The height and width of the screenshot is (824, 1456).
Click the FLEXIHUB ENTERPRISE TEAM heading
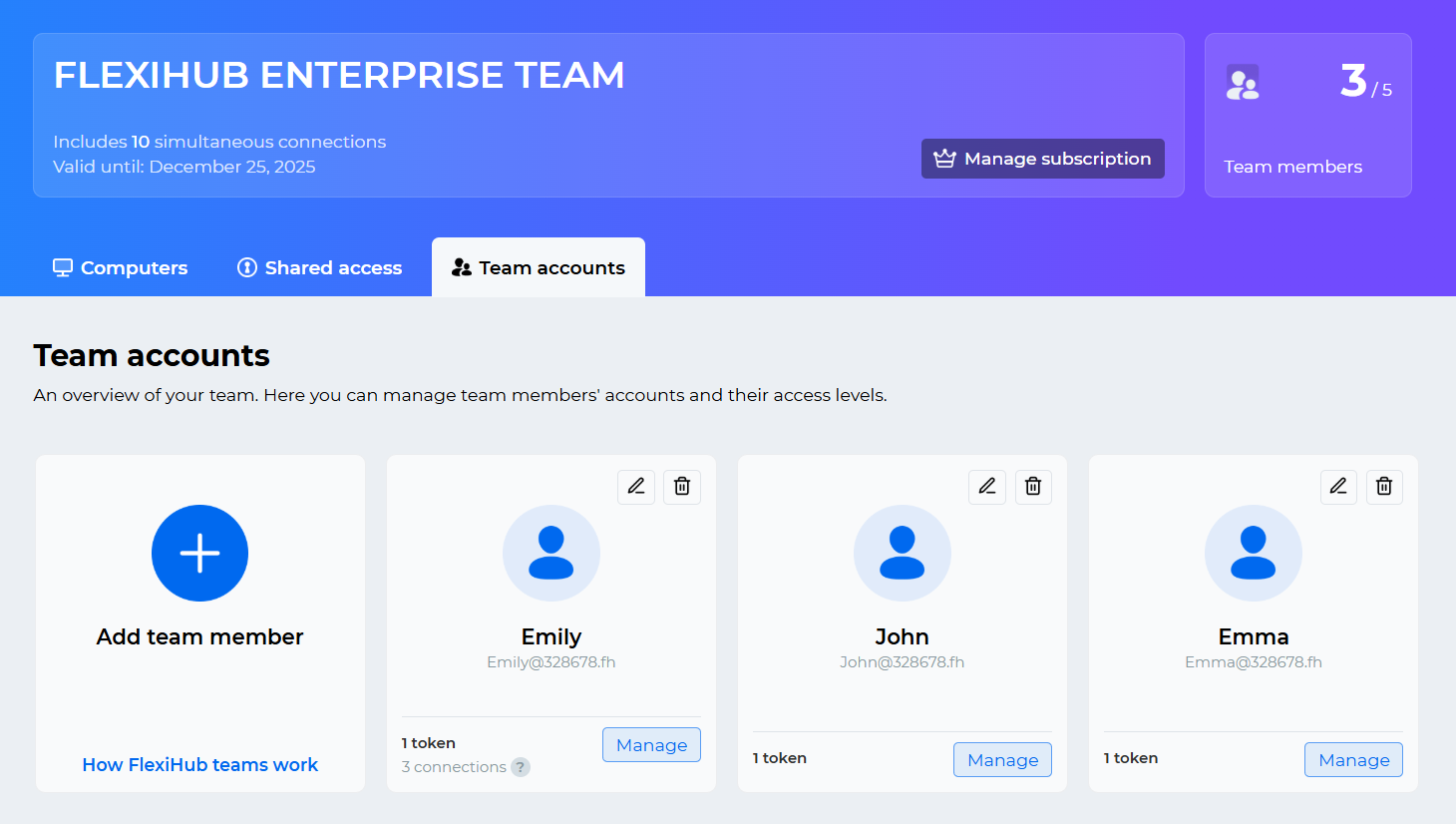339,75
